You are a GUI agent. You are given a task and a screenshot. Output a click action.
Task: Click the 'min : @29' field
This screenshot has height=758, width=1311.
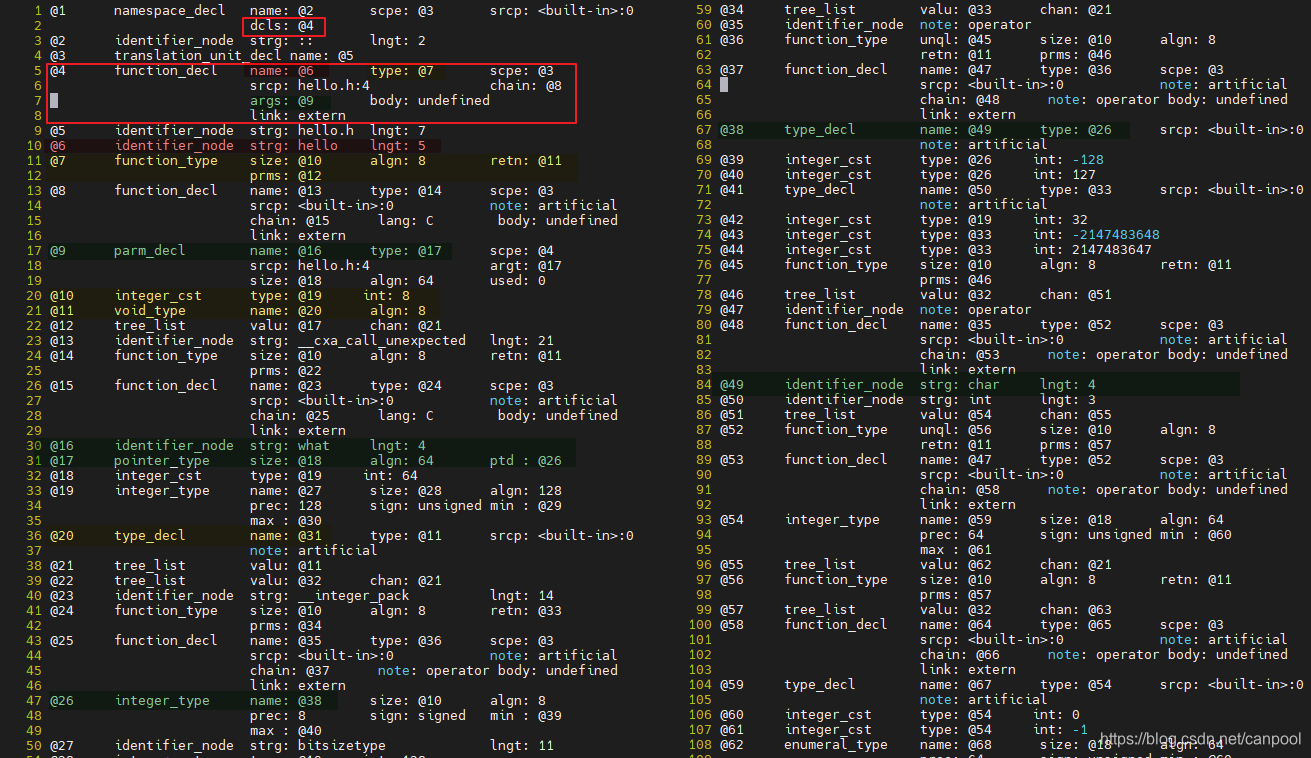pyautogui.click(x=526, y=505)
